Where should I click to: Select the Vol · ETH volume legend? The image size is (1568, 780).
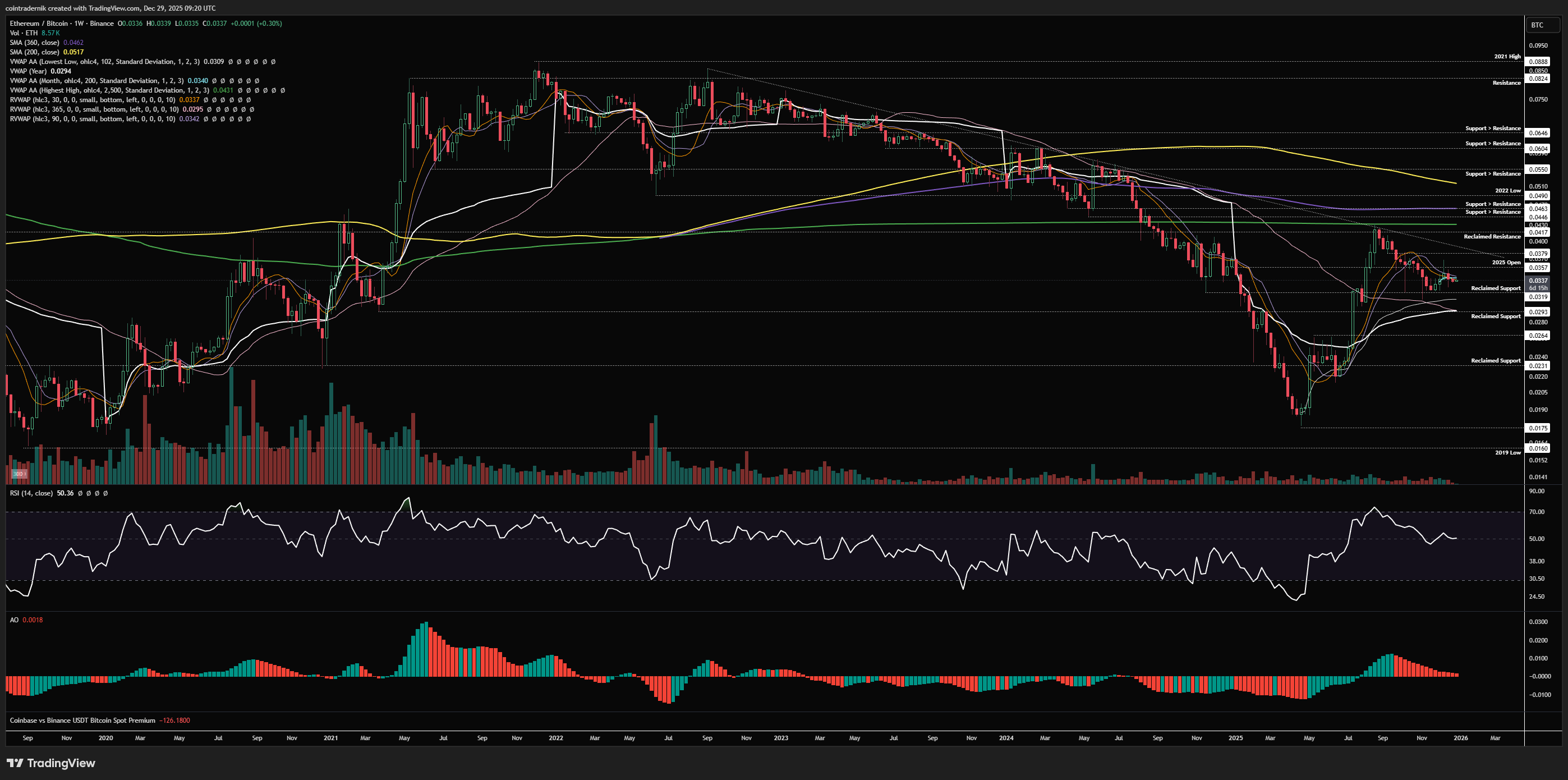[x=24, y=33]
